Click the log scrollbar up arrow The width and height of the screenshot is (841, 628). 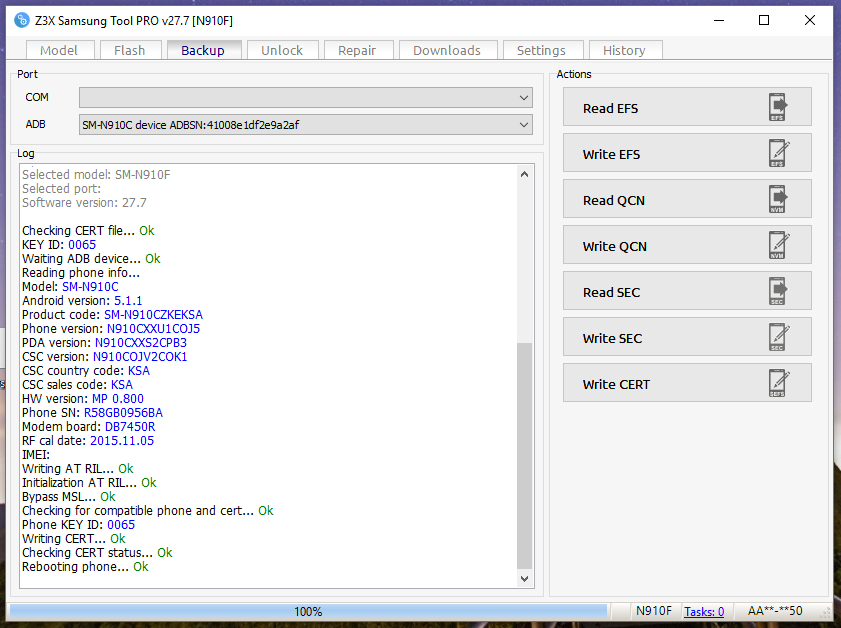[525, 174]
